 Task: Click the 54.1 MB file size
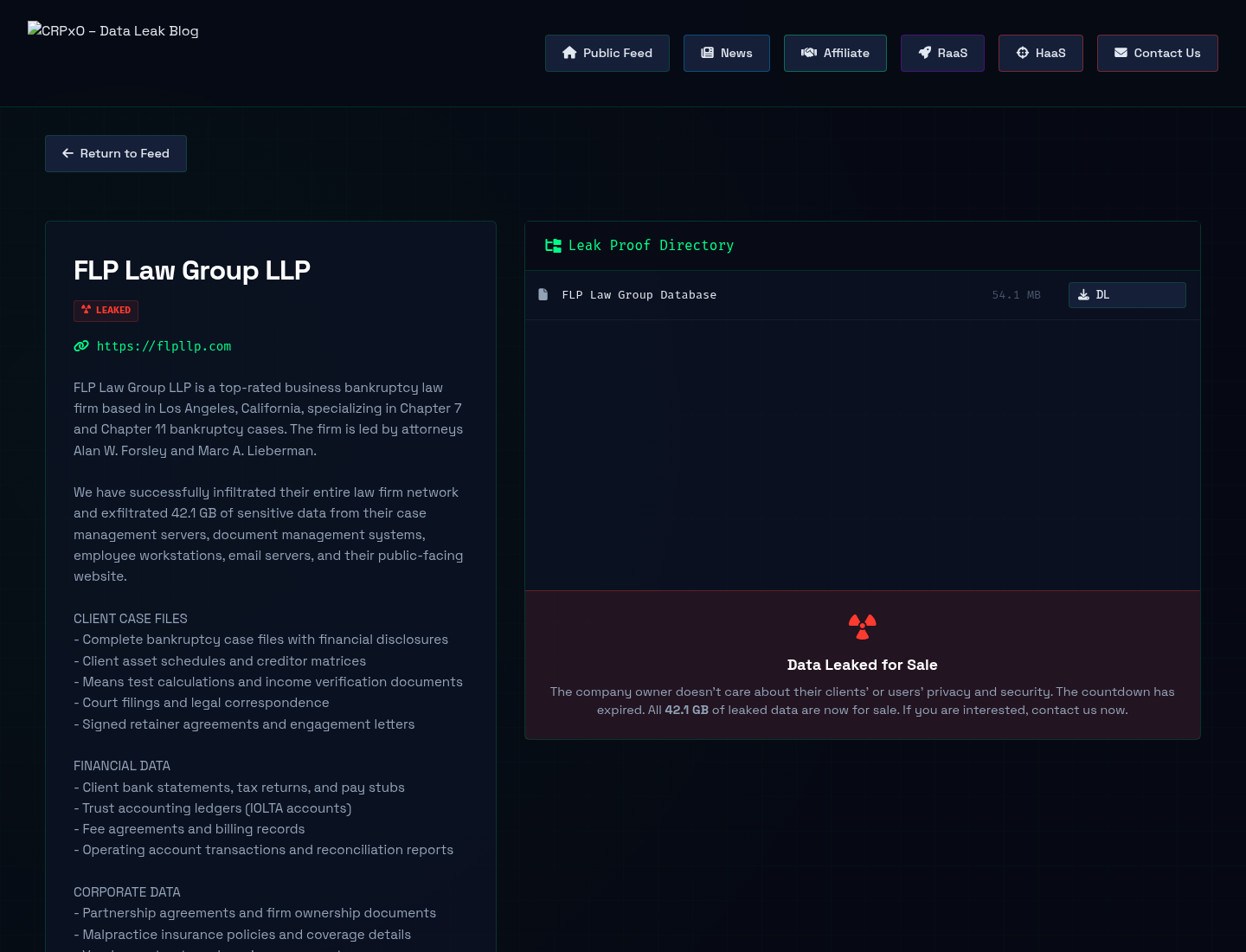click(1017, 295)
